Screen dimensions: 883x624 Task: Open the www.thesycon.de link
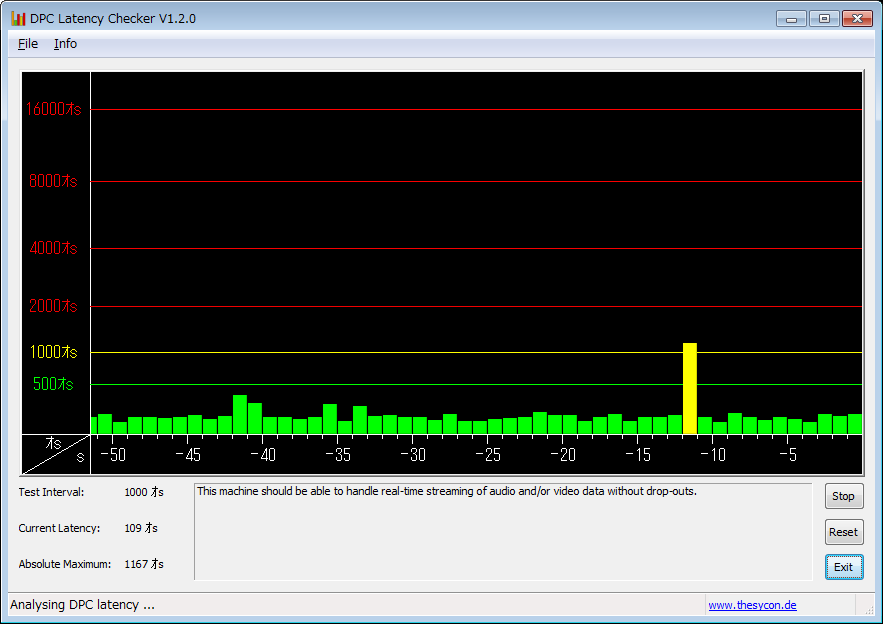coord(752,605)
